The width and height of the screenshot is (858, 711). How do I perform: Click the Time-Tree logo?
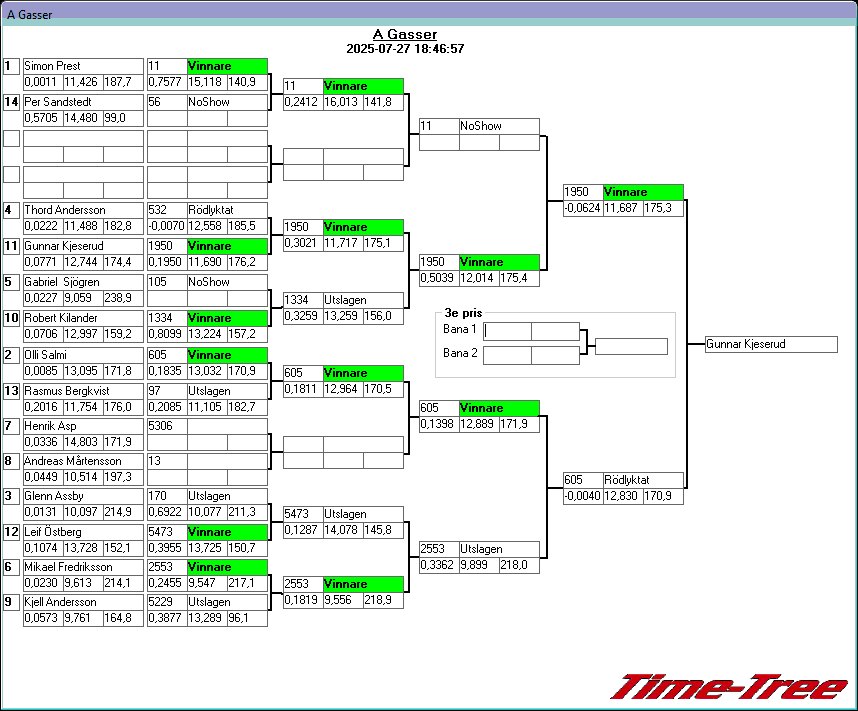(728, 687)
